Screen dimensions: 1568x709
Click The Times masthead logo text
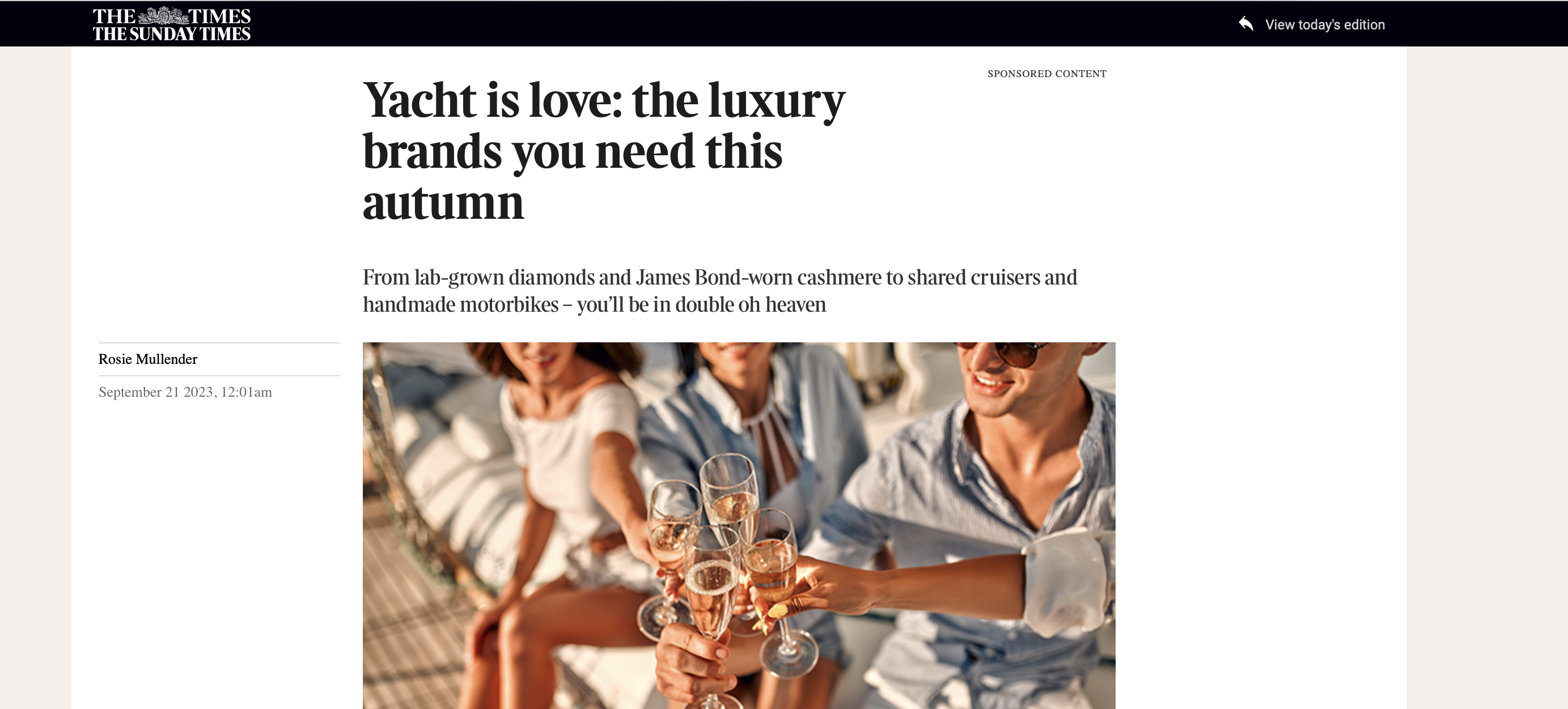click(x=172, y=16)
